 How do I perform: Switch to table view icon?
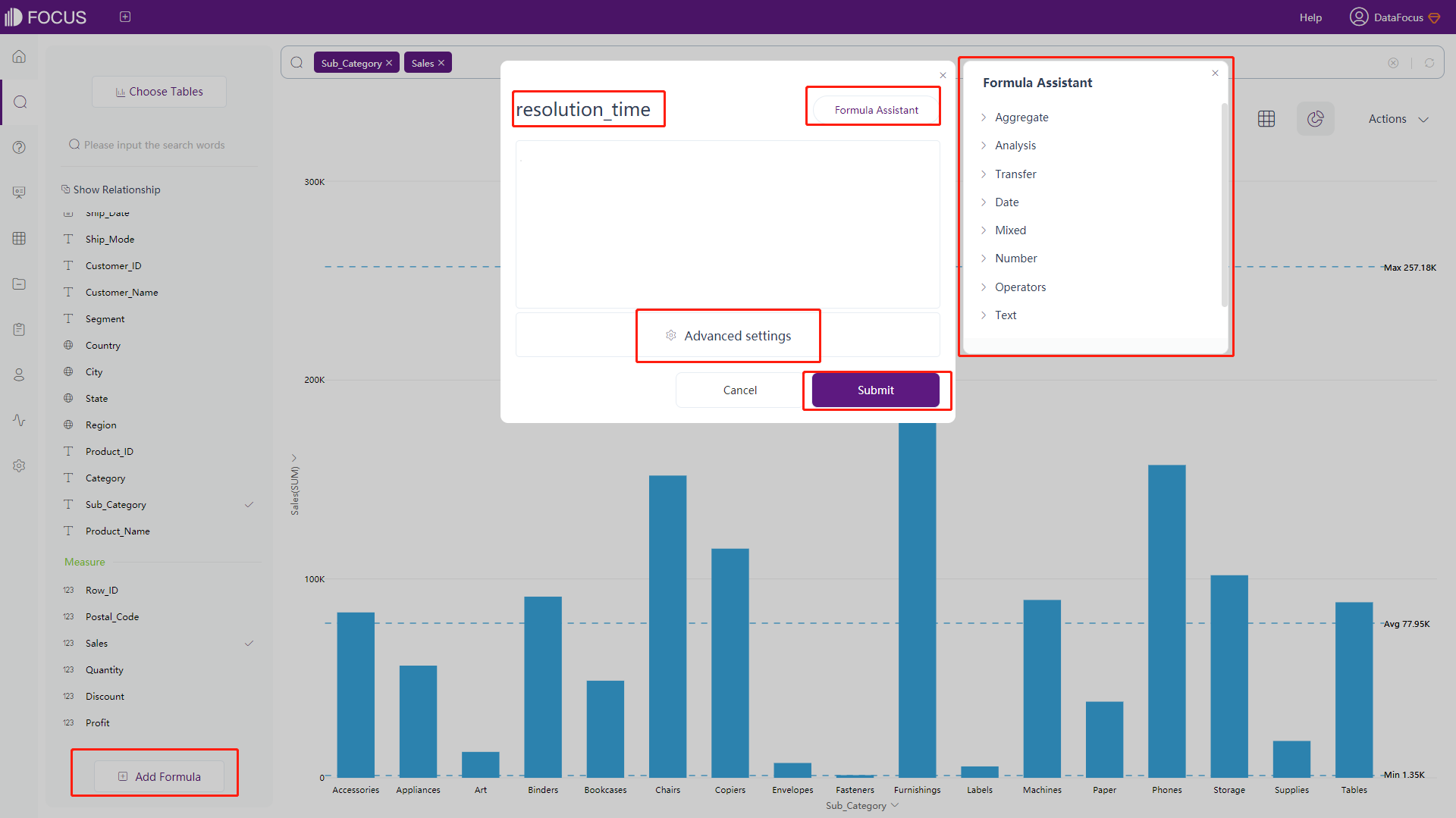coord(1266,119)
